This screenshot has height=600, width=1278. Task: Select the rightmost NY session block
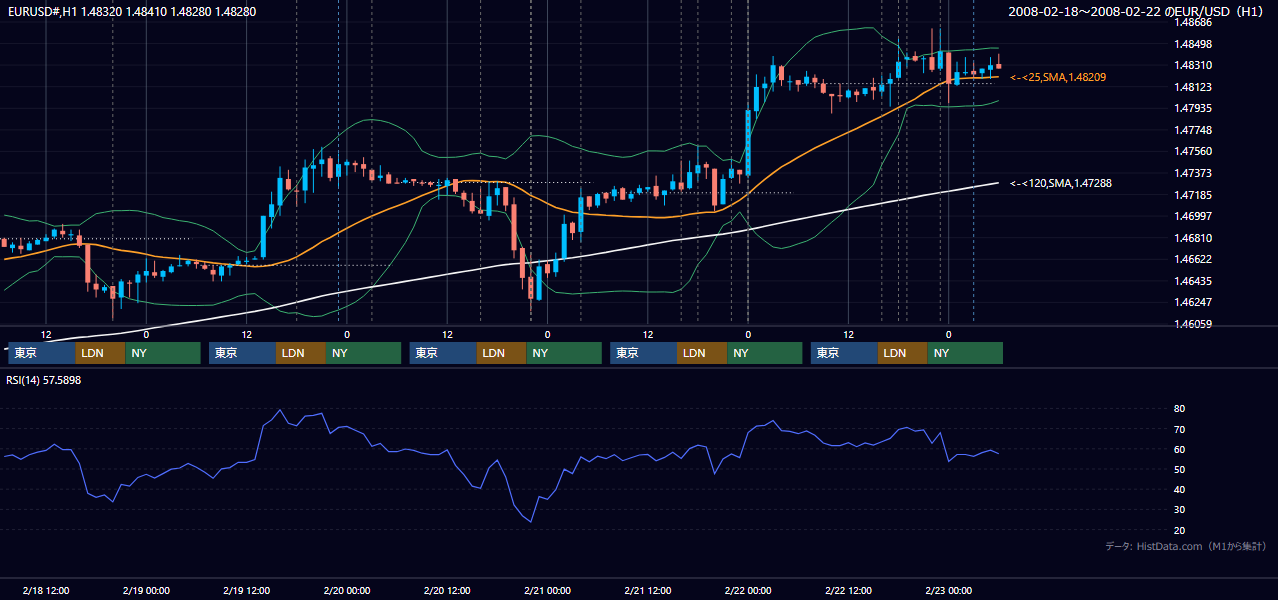coord(965,353)
